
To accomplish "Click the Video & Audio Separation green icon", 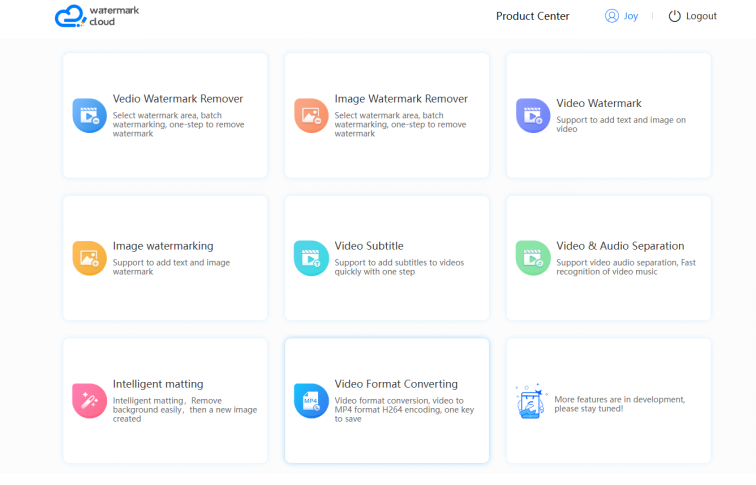I will (x=533, y=258).
